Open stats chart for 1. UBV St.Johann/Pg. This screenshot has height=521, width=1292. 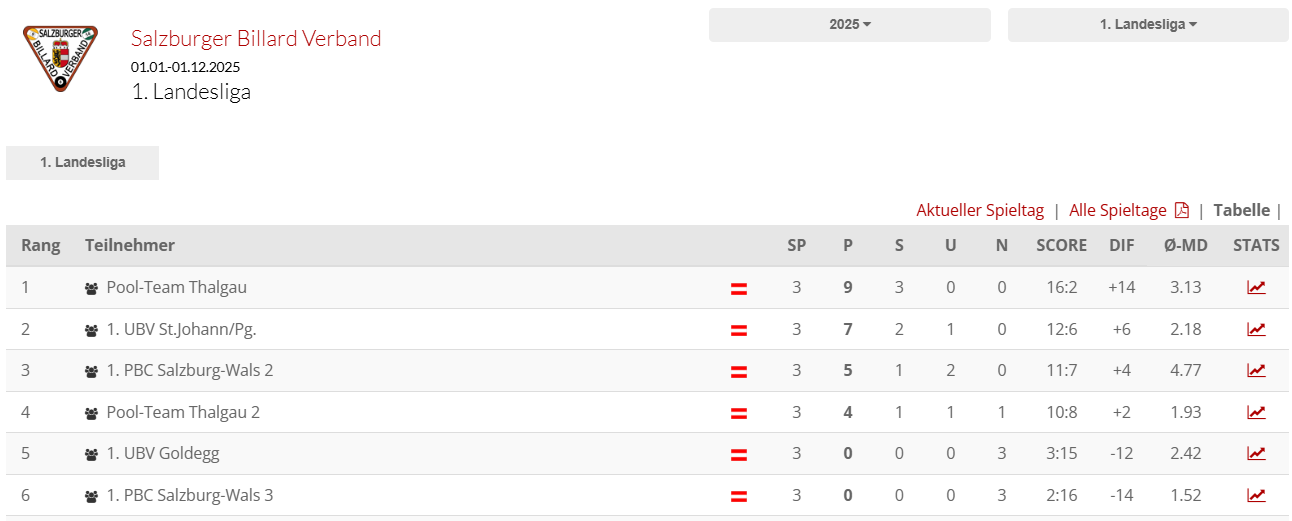coord(1256,329)
